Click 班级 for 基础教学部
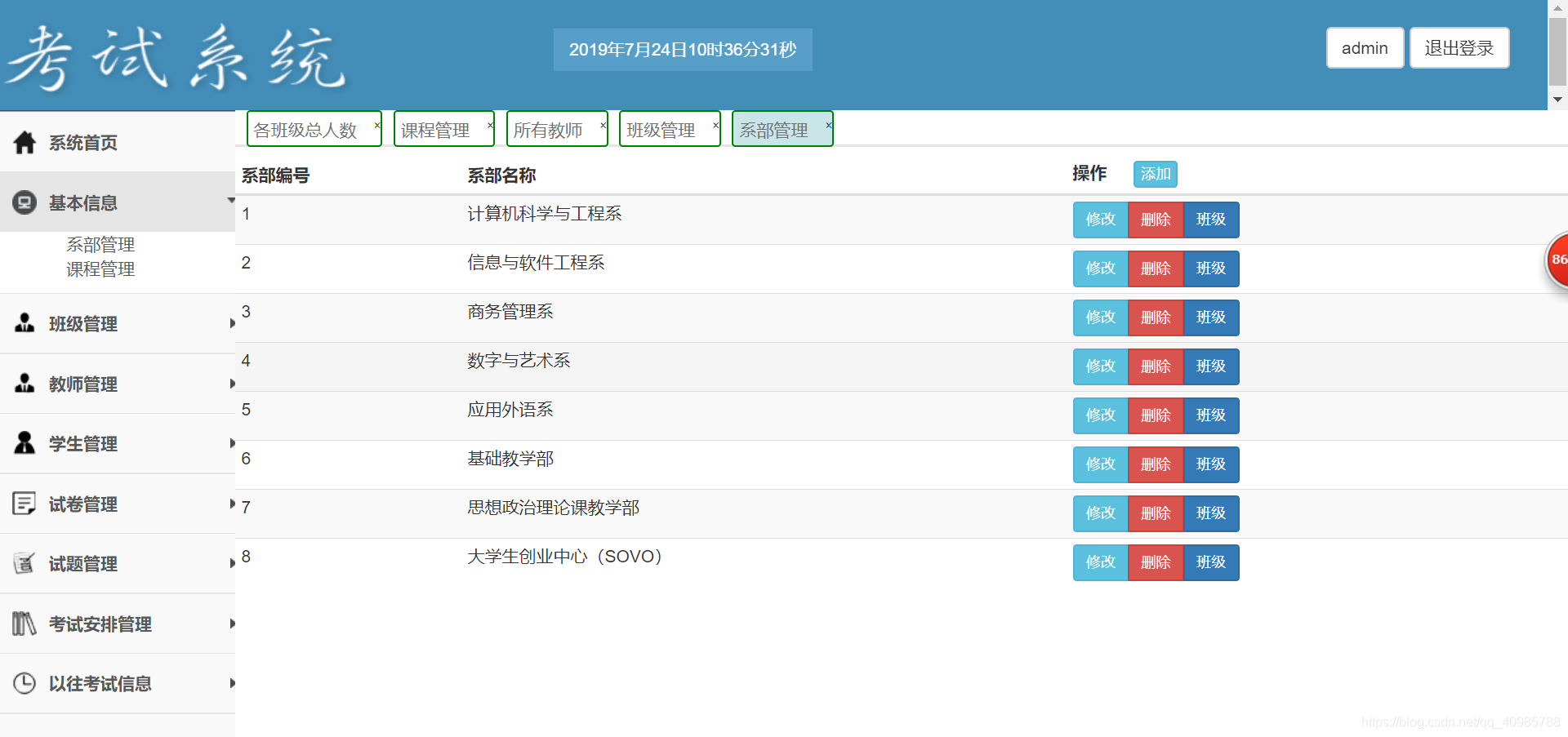The height and width of the screenshot is (737, 1568). [1211, 464]
